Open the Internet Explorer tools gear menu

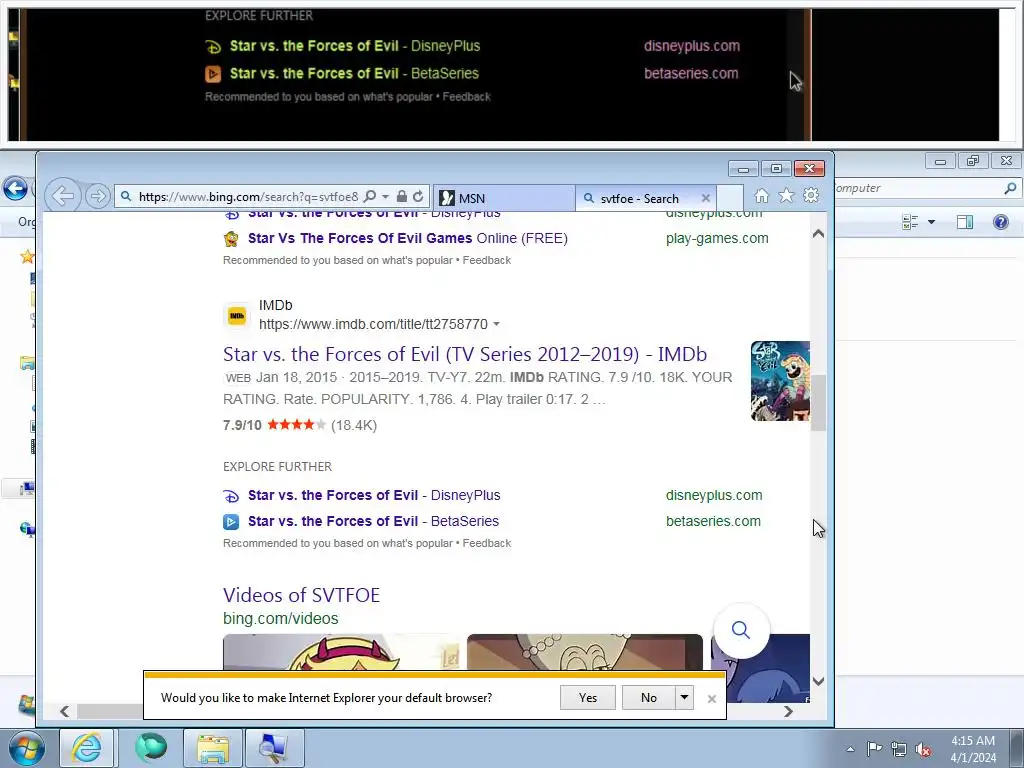pyautogui.click(x=811, y=195)
